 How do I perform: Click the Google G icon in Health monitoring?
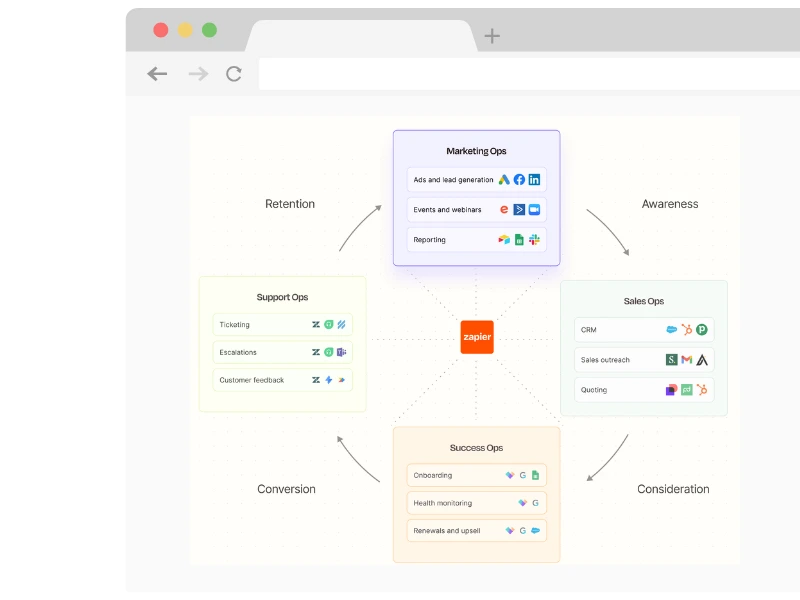pos(535,503)
